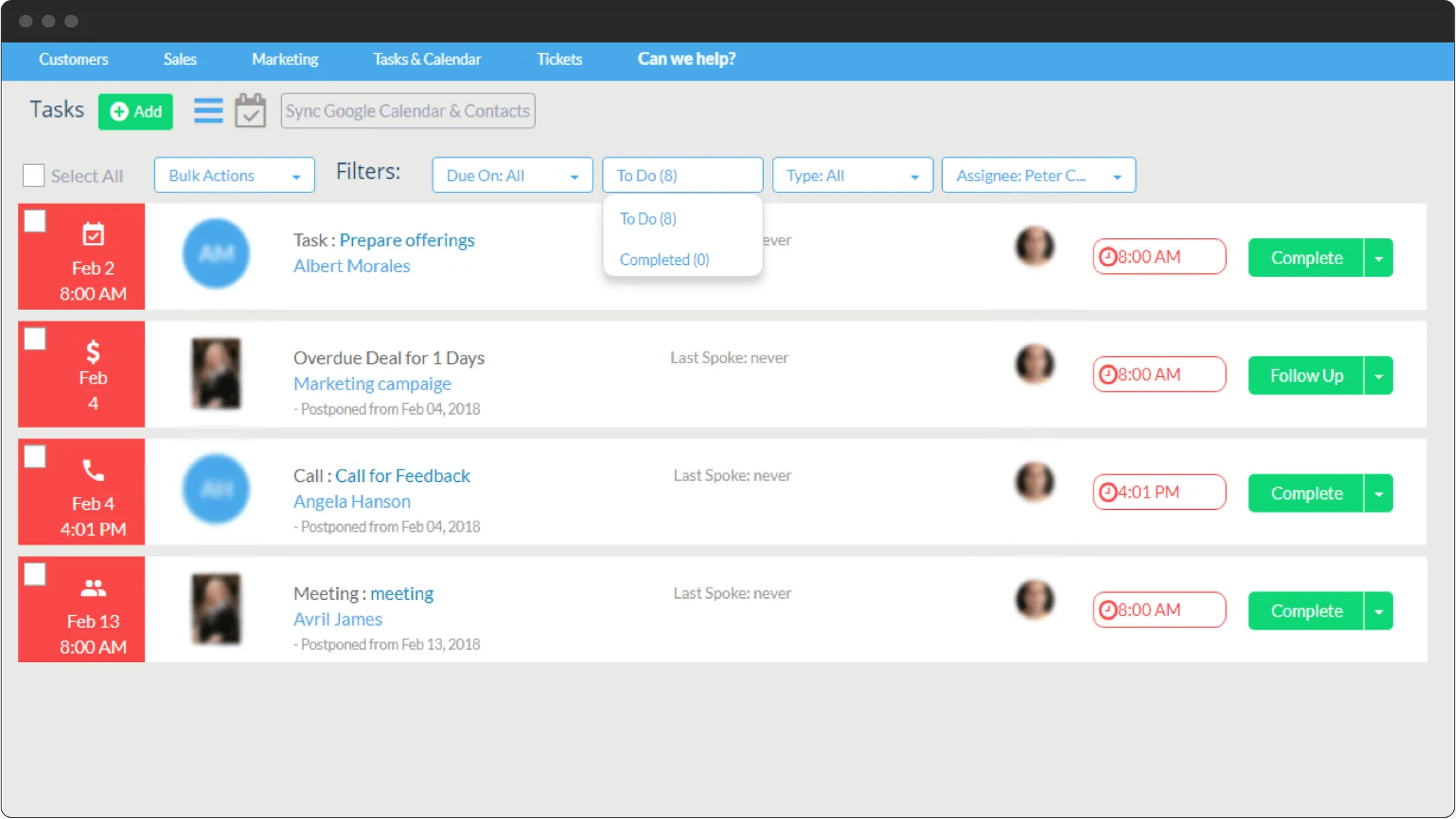Click the meeting attendees icon on Feb 13

tap(93, 587)
